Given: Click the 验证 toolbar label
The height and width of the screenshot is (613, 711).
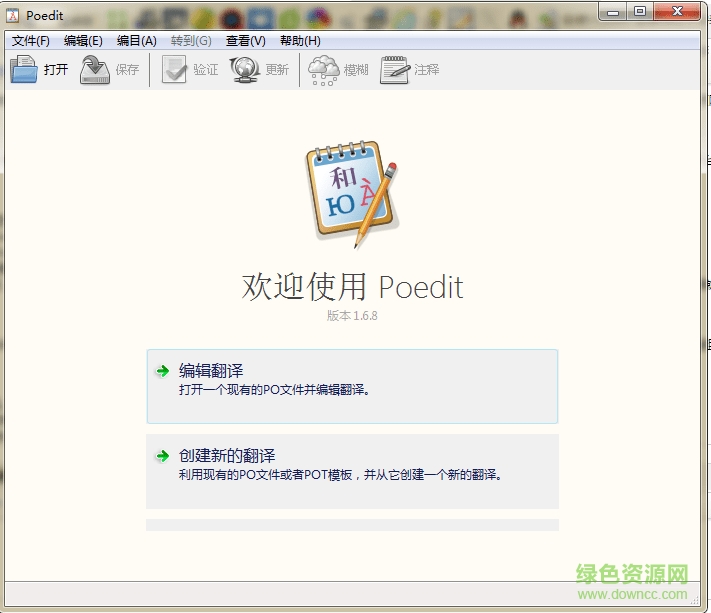Looking at the screenshot, I should pos(205,69).
